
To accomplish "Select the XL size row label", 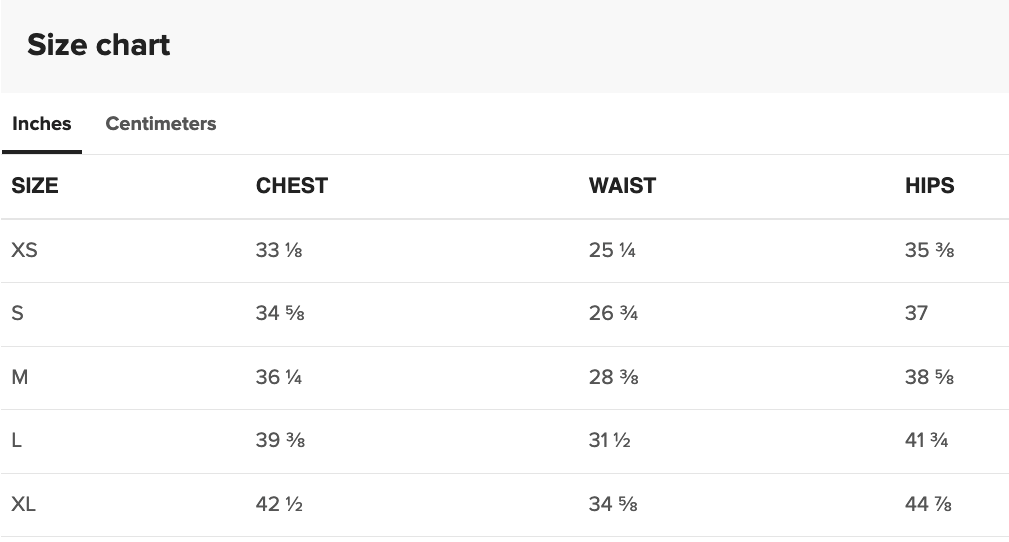I will (23, 505).
